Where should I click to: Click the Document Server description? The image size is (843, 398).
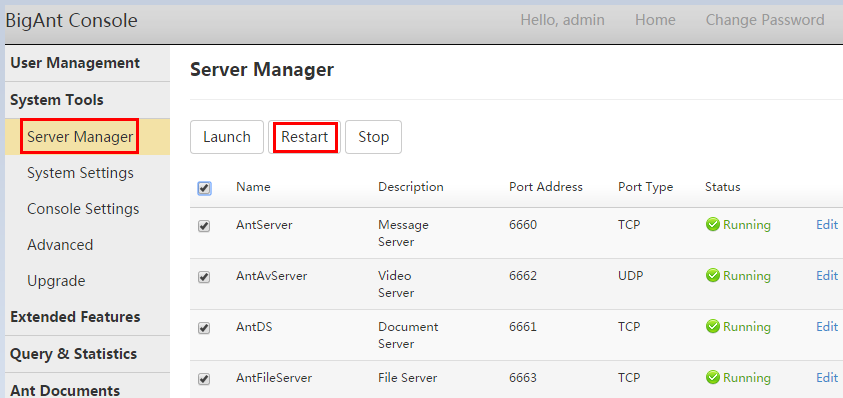(408, 336)
